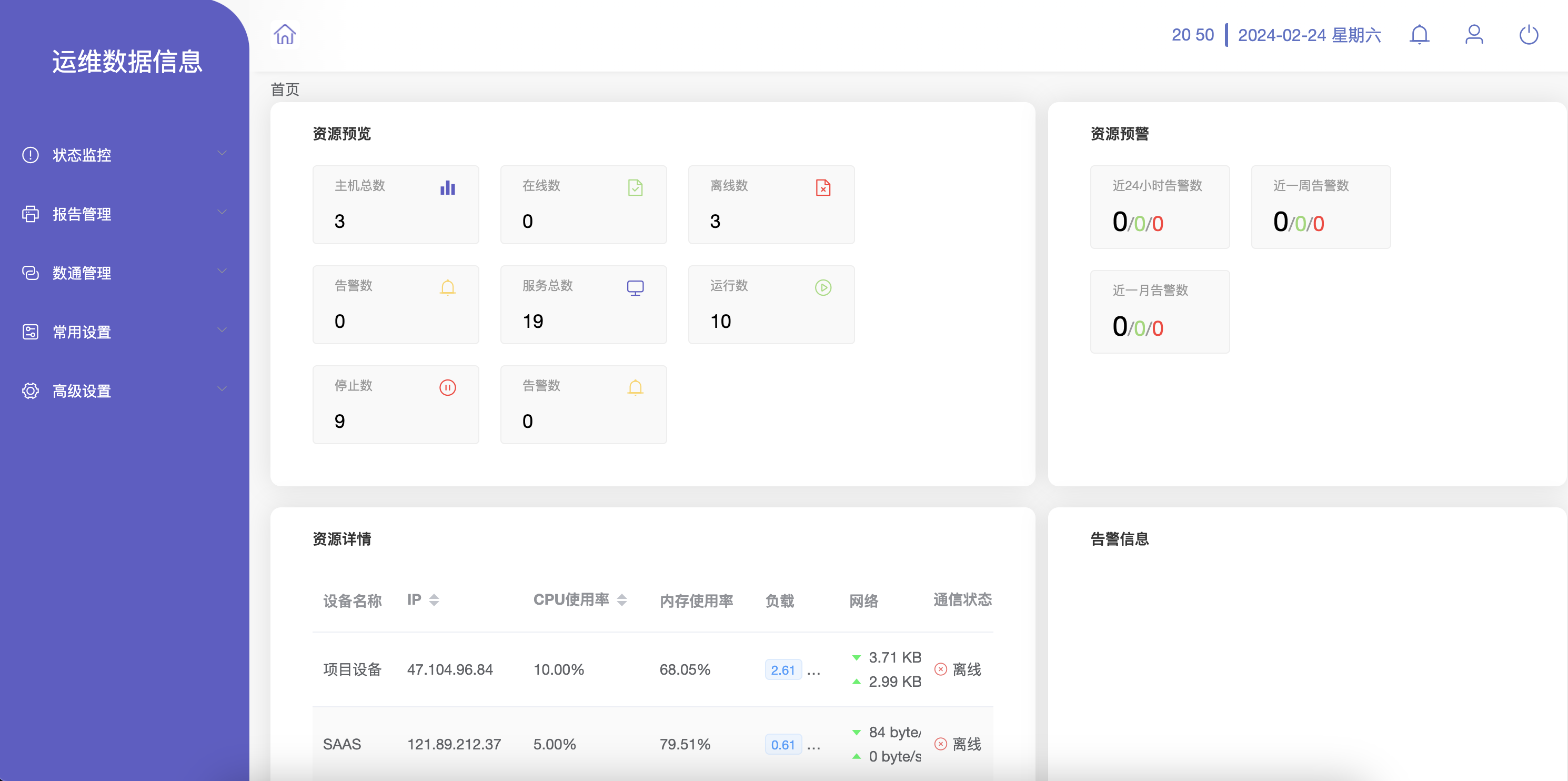Sort table by IP column arrows
Screen dimensions: 1568x781
[x=434, y=600]
